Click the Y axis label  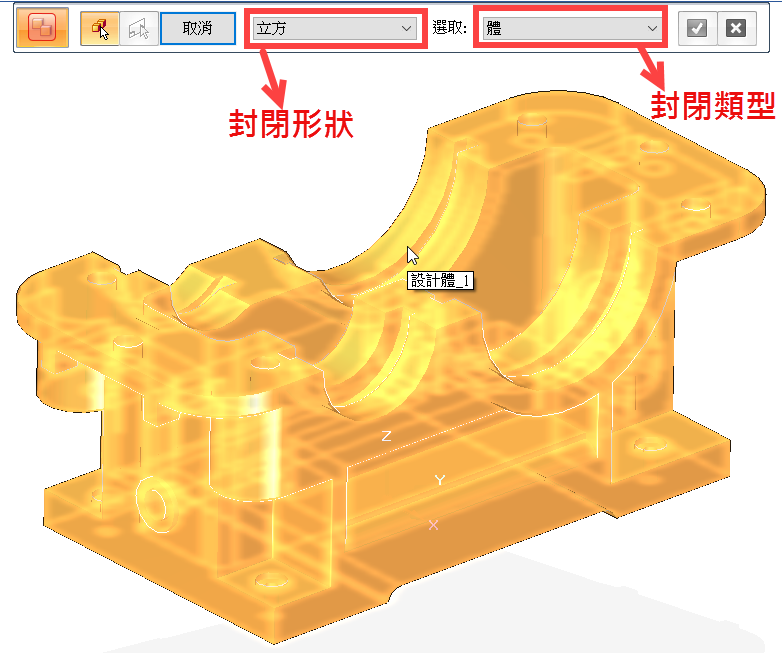(x=439, y=480)
